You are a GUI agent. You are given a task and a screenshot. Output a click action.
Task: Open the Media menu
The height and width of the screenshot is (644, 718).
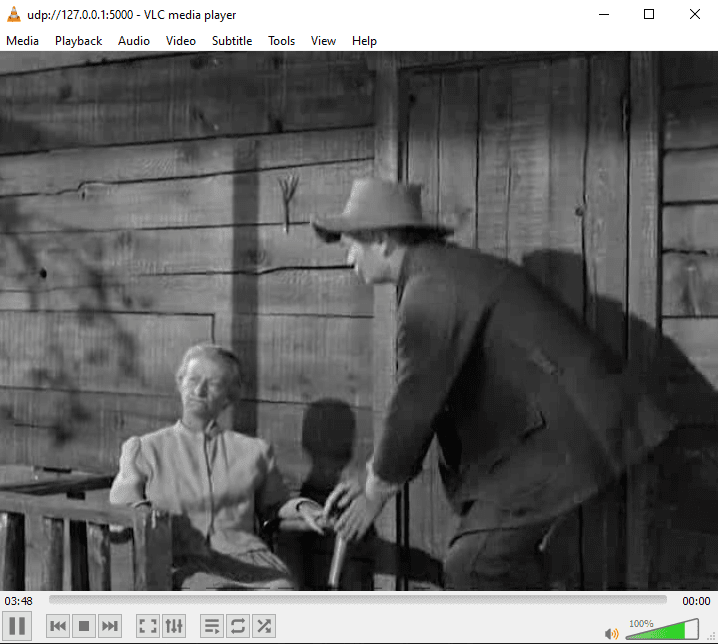pyautogui.click(x=22, y=41)
